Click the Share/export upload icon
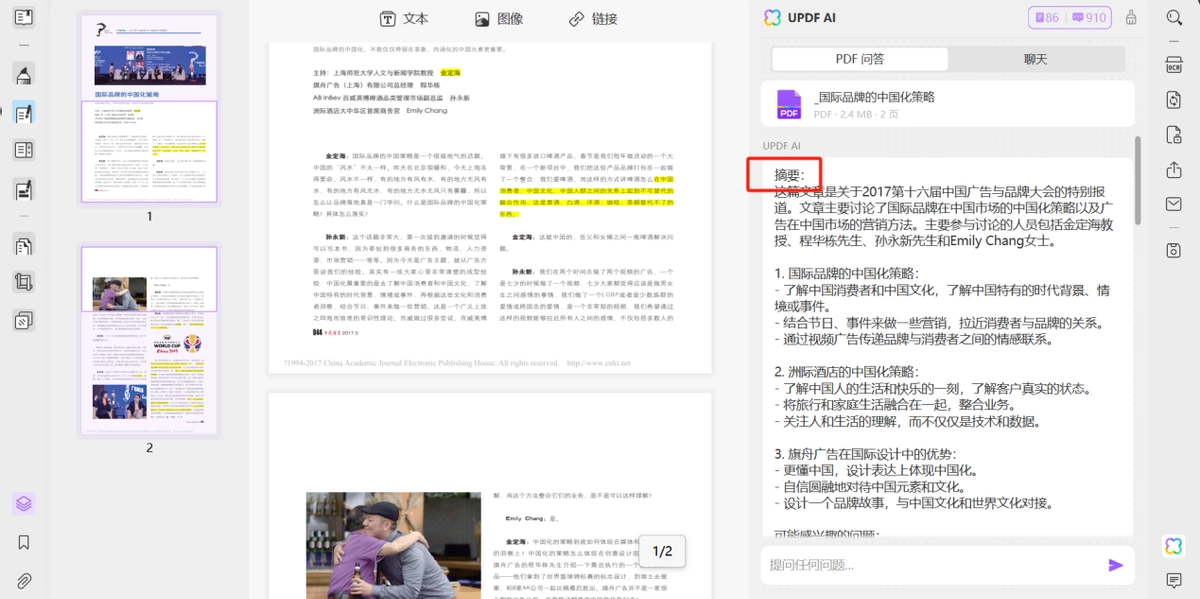Image resolution: width=1200 pixels, height=599 pixels. click(1174, 170)
